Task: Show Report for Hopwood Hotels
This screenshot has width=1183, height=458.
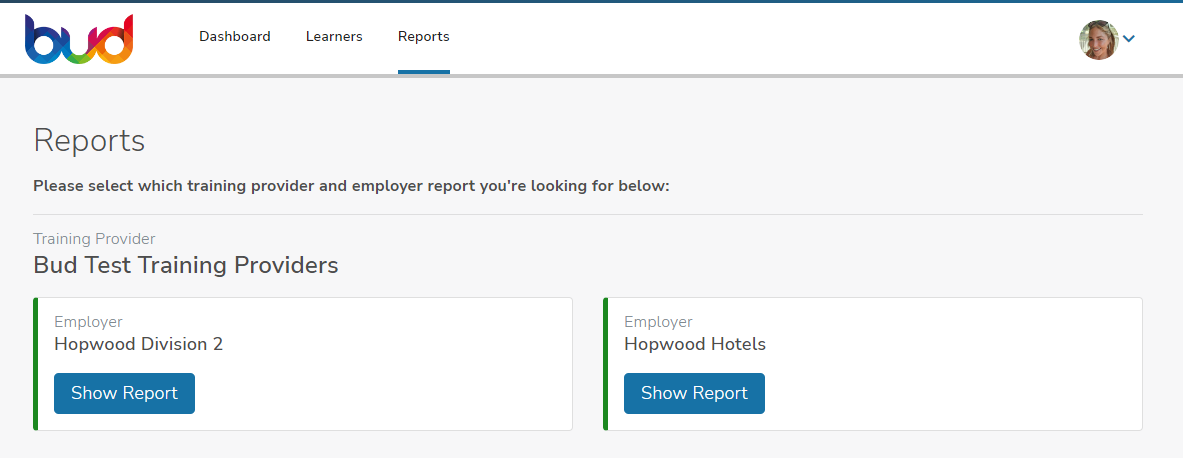Action: click(694, 393)
